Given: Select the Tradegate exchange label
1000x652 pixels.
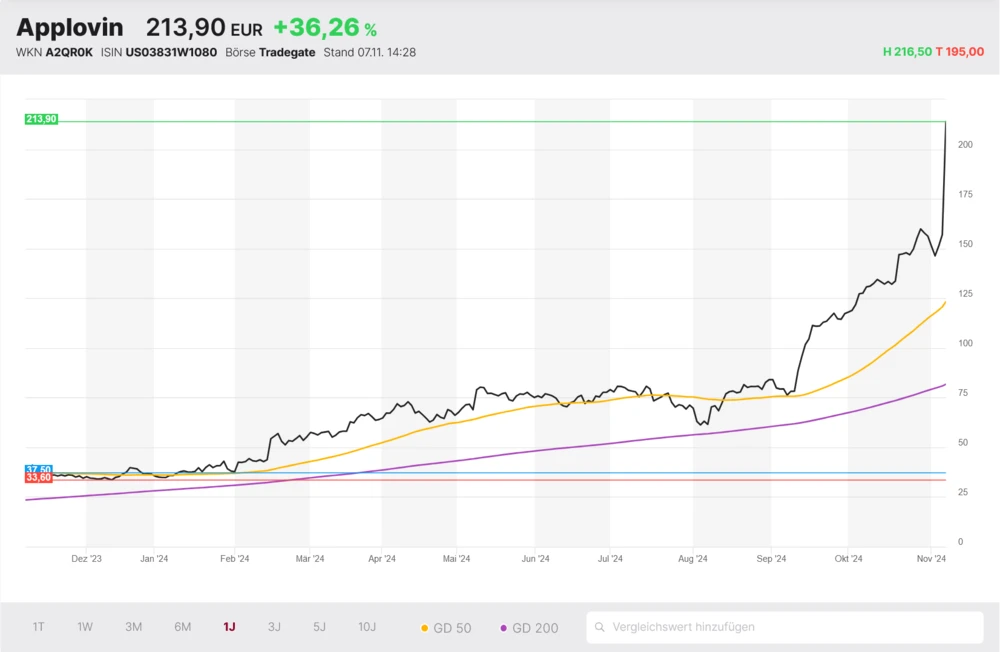Looking at the screenshot, I should (287, 52).
